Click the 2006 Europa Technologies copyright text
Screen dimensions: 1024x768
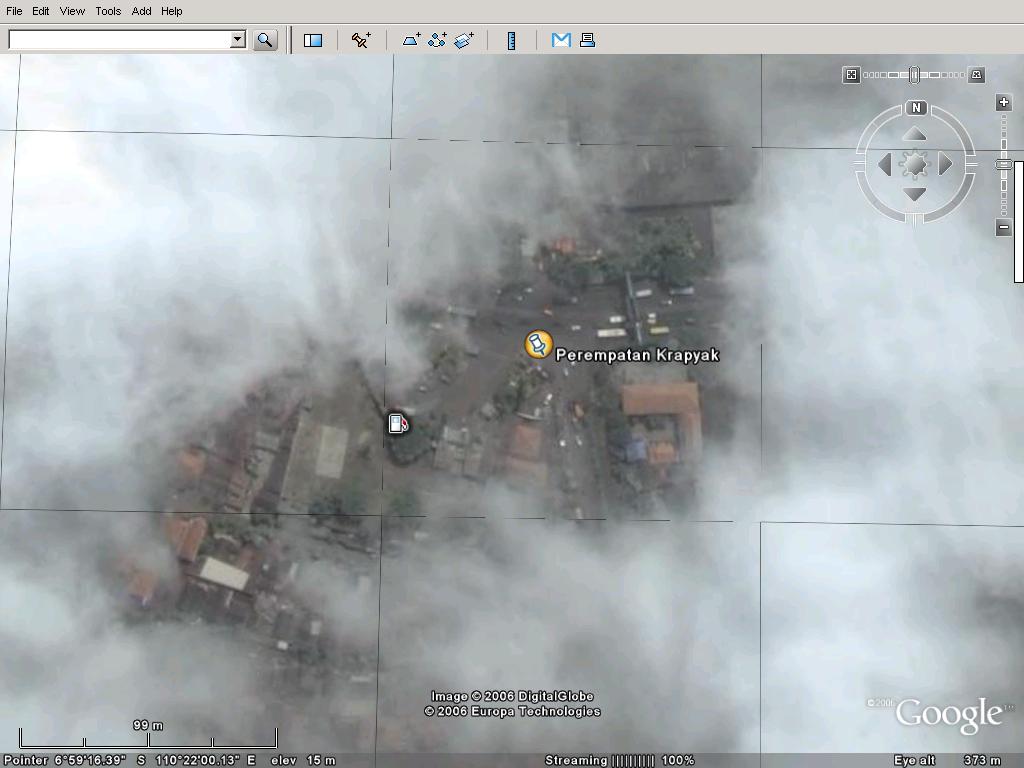512,711
